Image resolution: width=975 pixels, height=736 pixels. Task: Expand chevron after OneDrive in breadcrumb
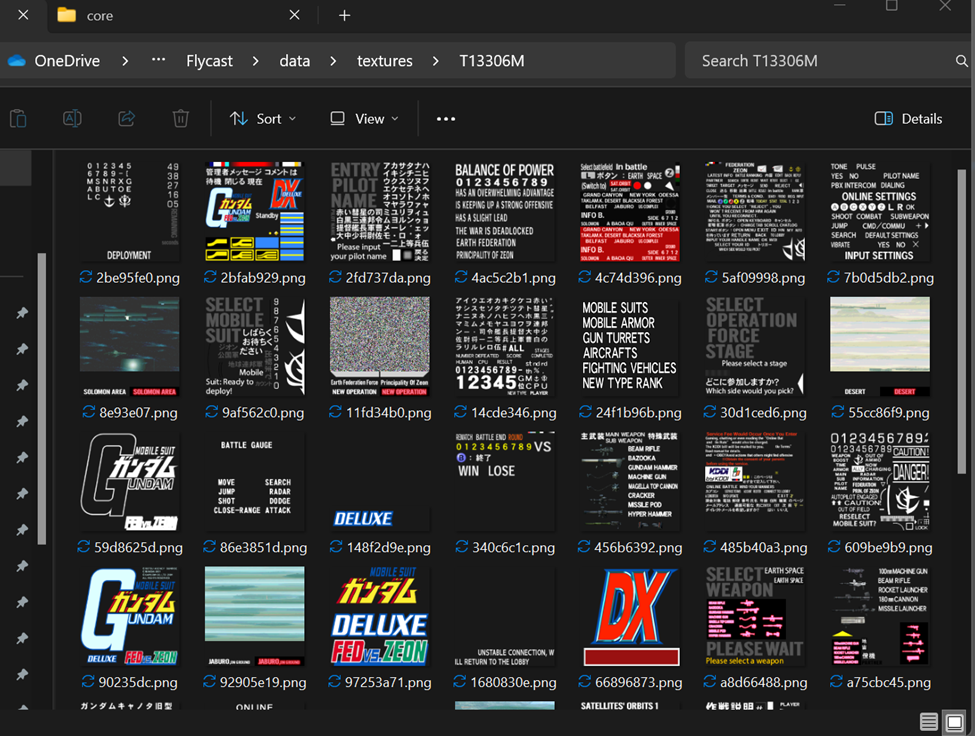point(125,61)
